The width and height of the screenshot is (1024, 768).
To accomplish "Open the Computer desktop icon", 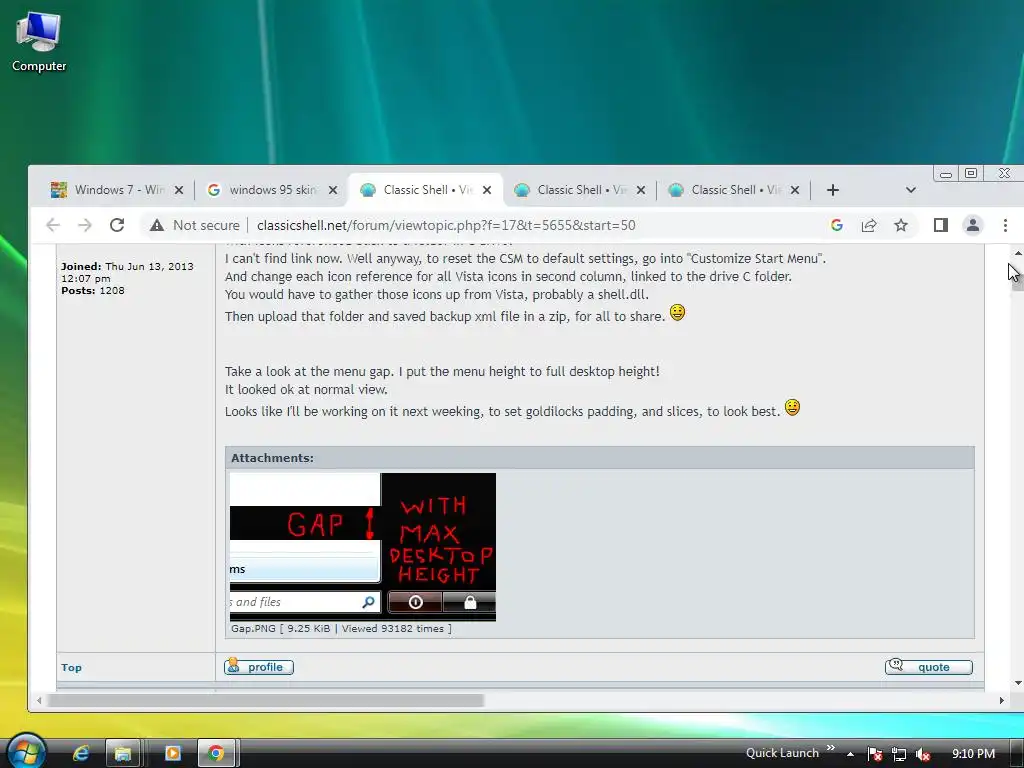I will [x=39, y=42].
